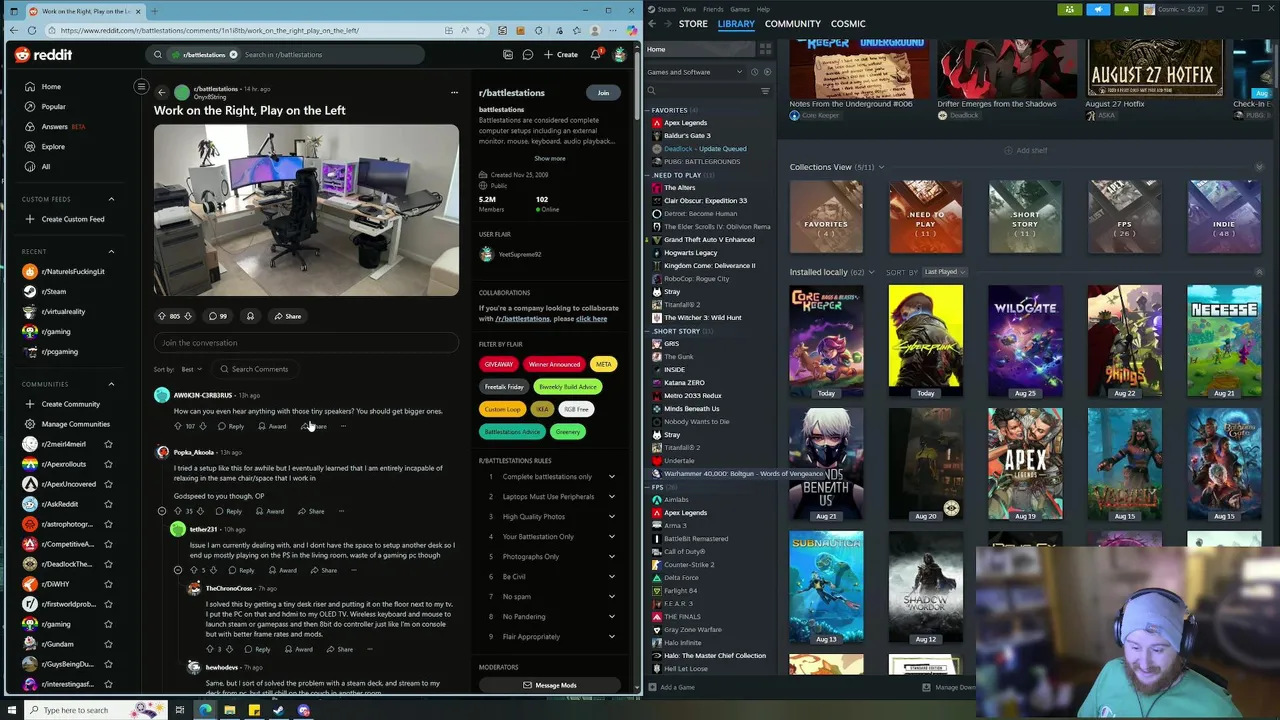The image size is (1280, 720).
Task: Click Steam friends green button
Action: tap(1070, 9)
